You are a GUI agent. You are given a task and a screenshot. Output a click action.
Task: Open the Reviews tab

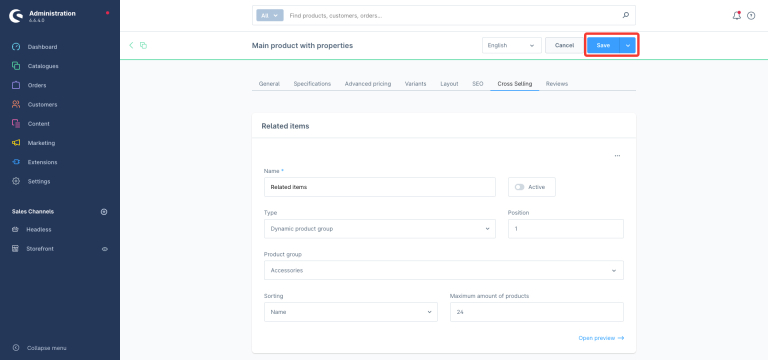(x=557, y=84)
